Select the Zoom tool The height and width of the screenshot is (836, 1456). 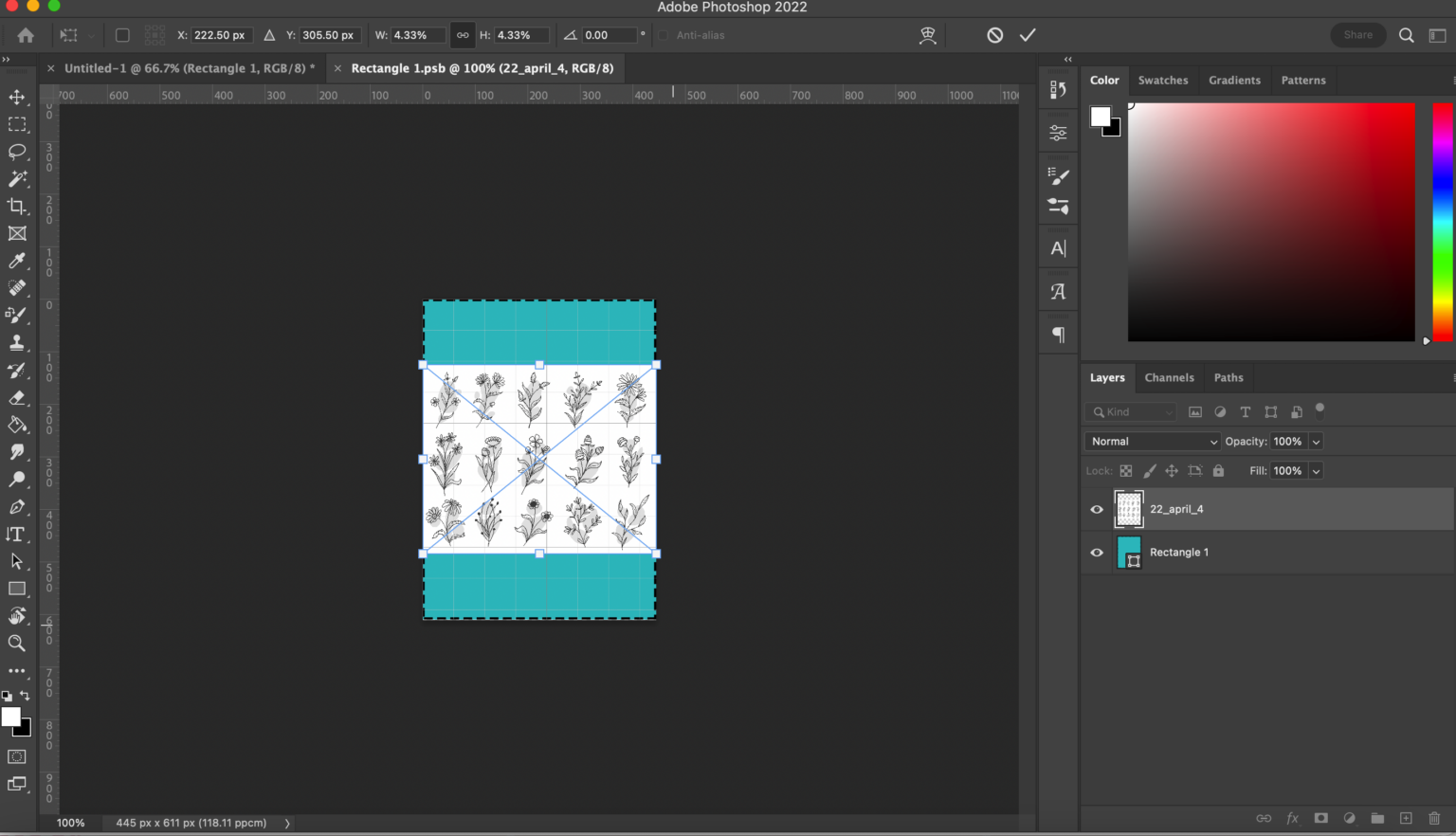click(16, 644)
